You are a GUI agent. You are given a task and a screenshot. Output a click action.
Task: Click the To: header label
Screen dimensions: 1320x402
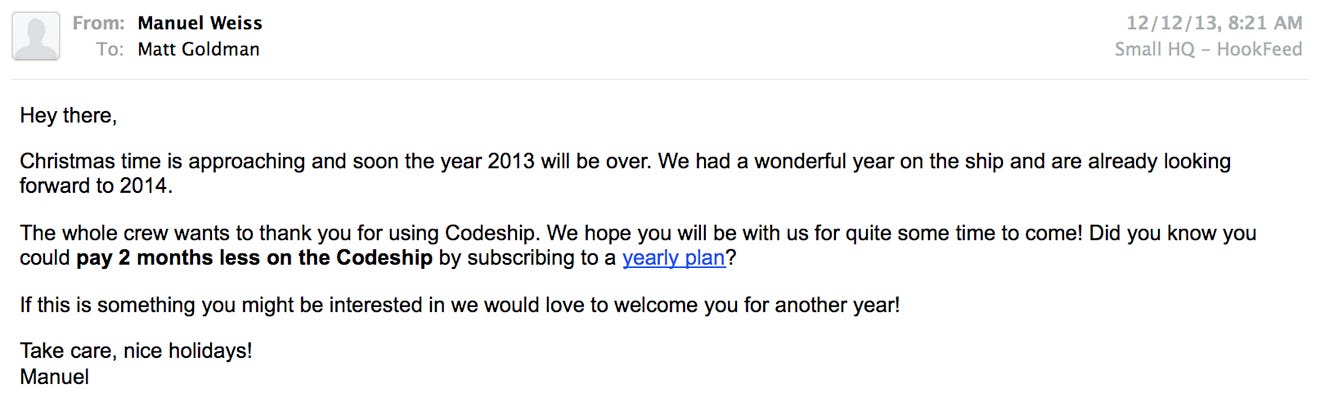(109, 49)
